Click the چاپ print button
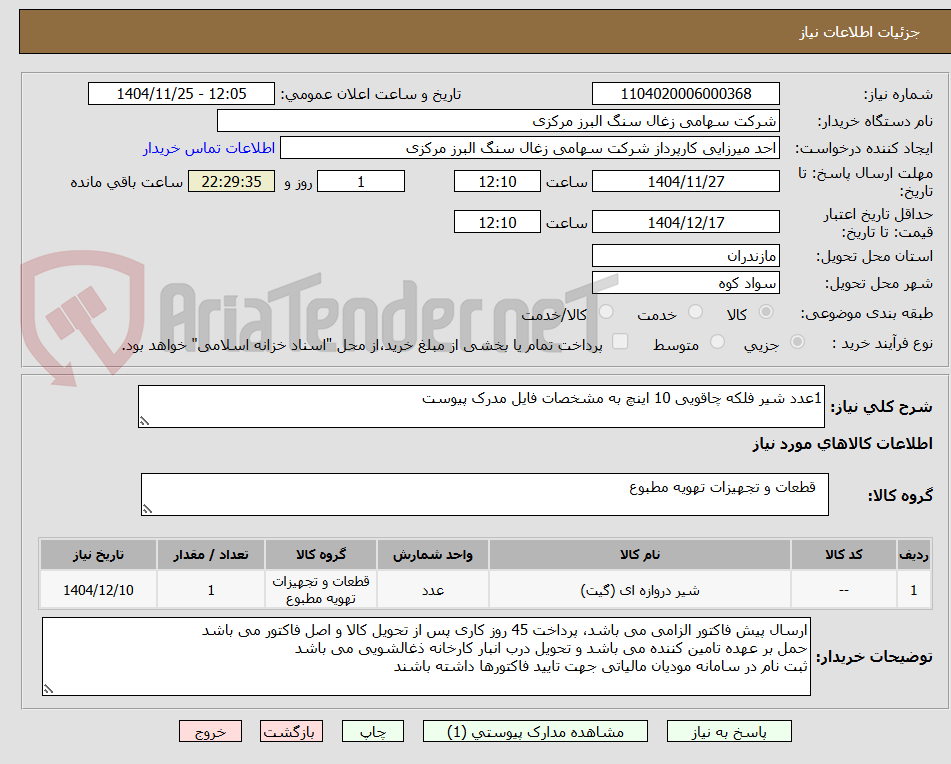This screenshot has height=764, width=951. [x=372, y=731]
